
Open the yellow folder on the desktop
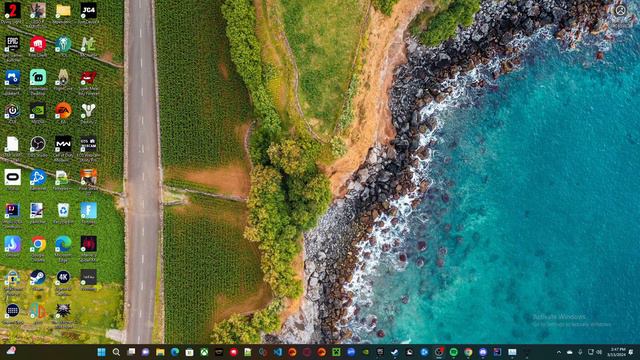click(63, 11)
